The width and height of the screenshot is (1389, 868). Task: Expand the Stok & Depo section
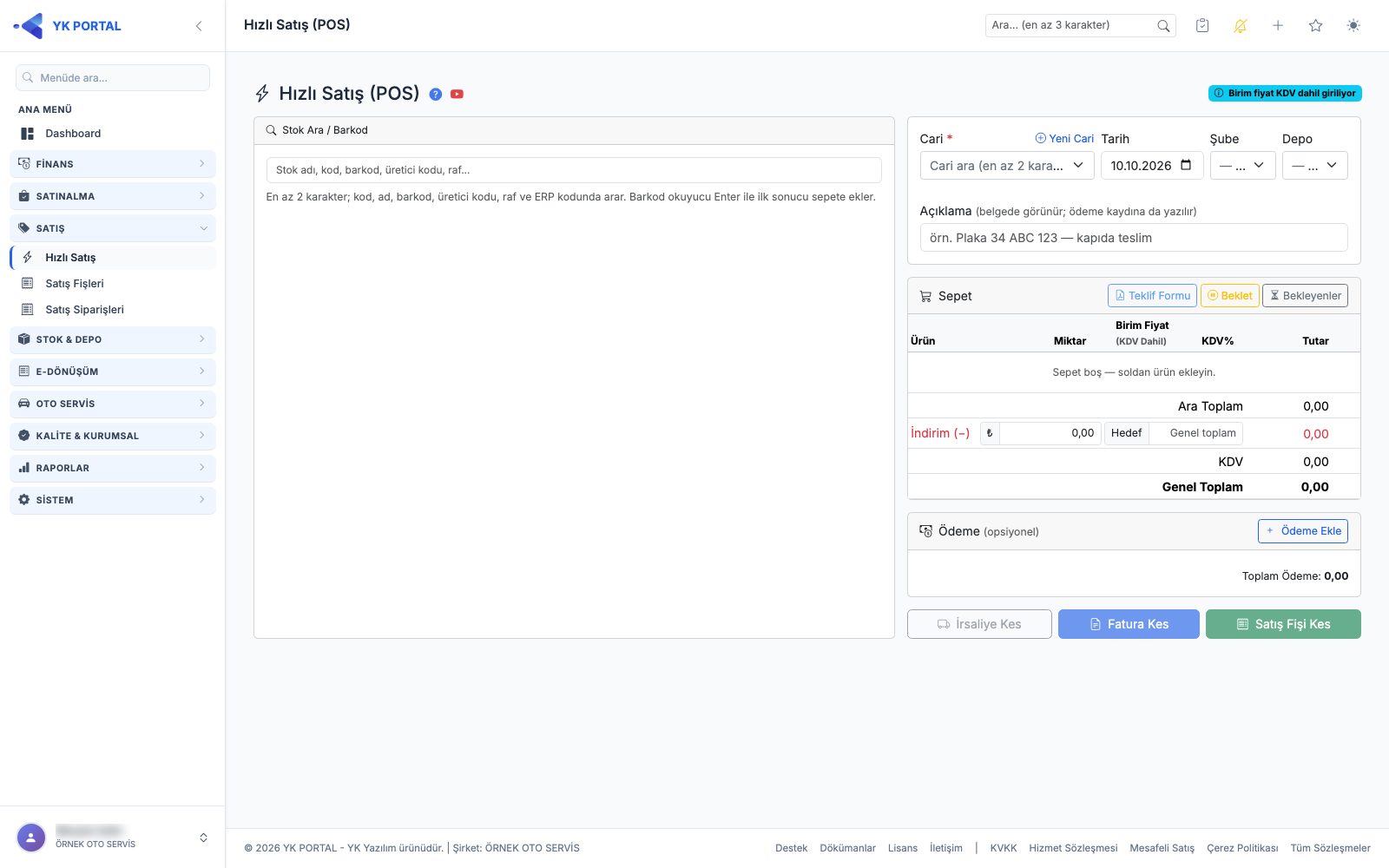point(113,339)
